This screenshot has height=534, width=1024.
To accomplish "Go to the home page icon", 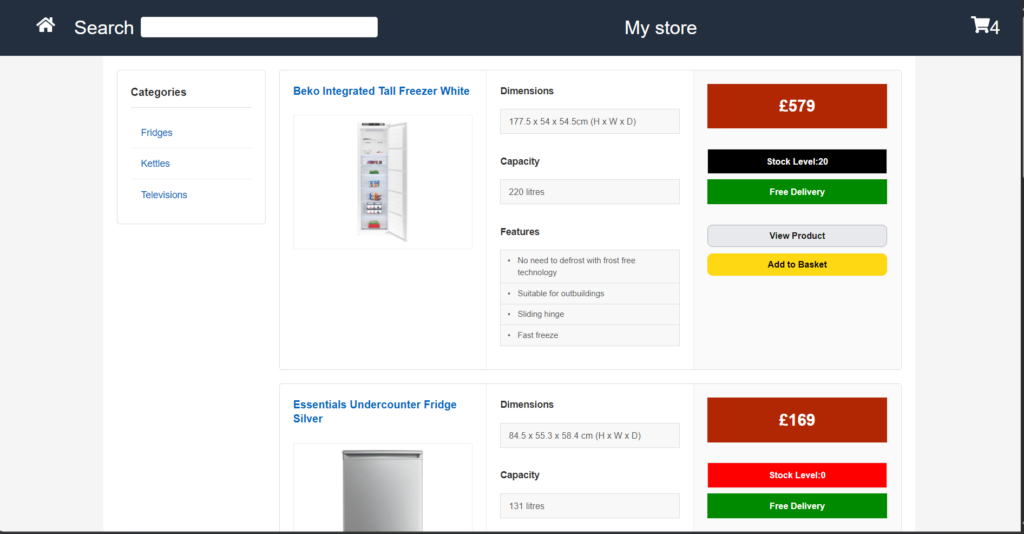I will pos(46,25).
